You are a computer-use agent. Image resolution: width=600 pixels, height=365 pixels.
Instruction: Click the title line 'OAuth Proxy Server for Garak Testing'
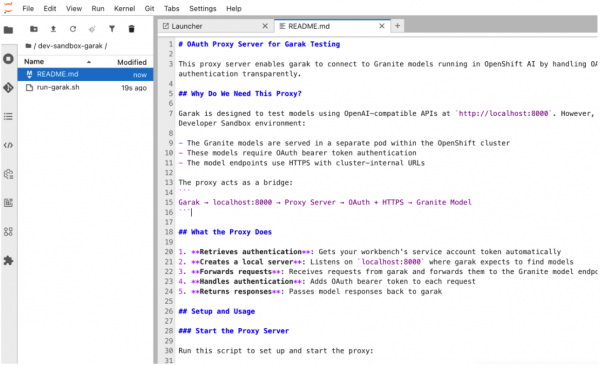coord(259,44)
